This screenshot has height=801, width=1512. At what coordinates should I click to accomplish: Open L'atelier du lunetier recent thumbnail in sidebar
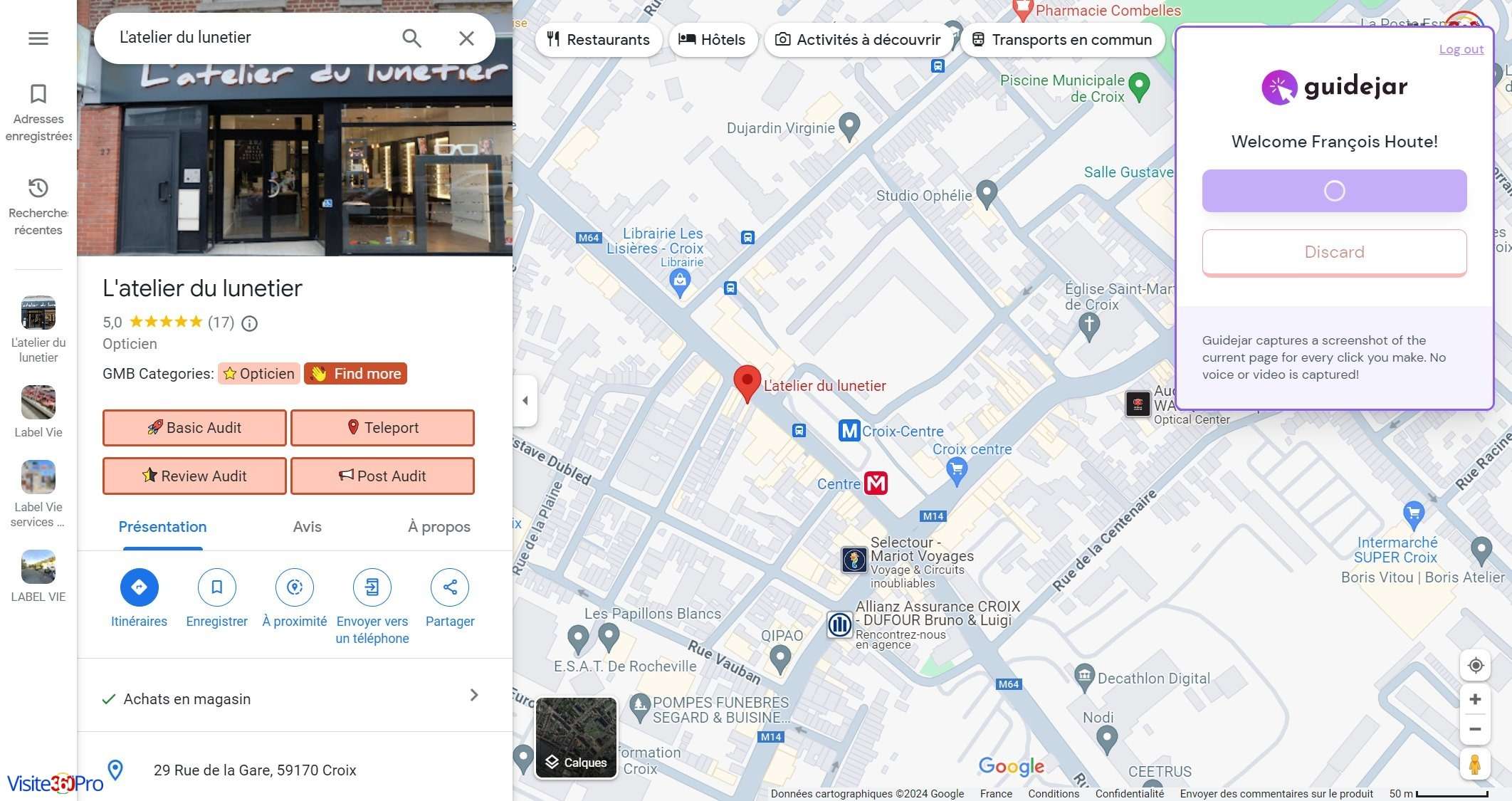38,313
